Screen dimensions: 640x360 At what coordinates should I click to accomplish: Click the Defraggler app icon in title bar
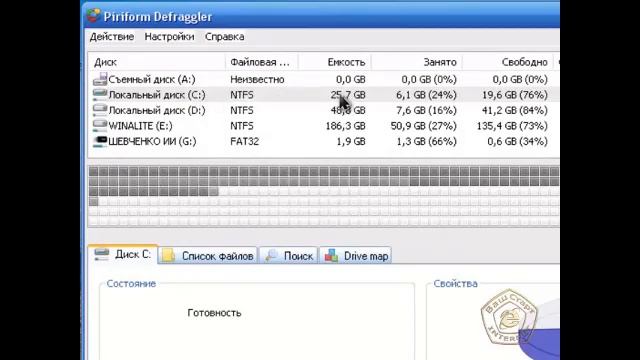93,16
